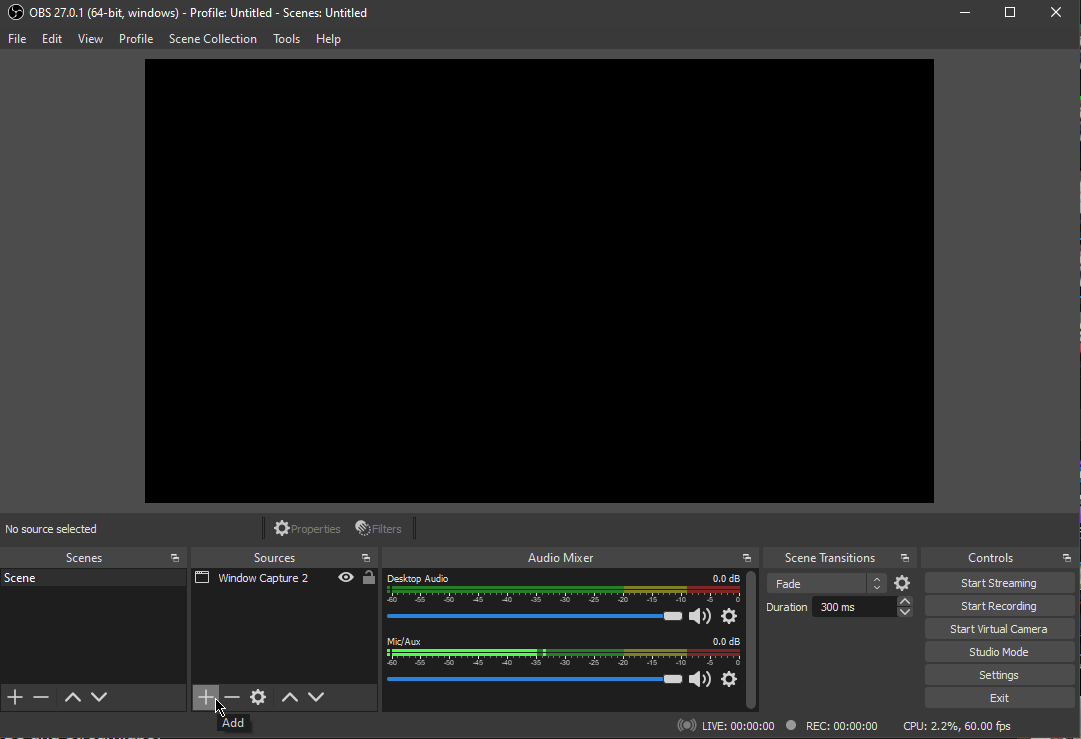
Task: Click the Properties button above Sources
Action: 307,529
